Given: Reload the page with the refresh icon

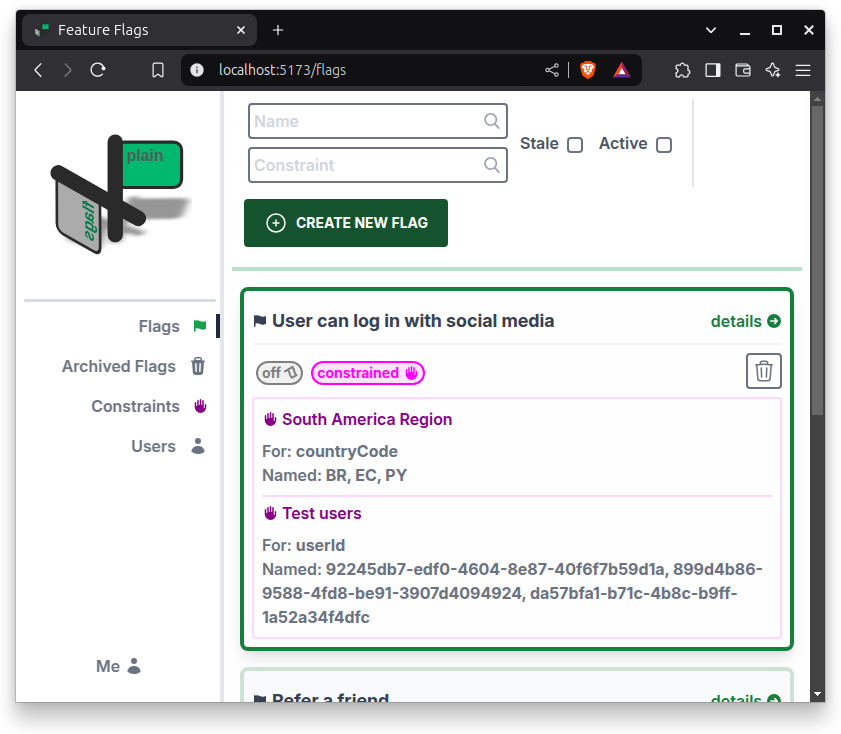Looking at the screenshot, I should point(98,70).
